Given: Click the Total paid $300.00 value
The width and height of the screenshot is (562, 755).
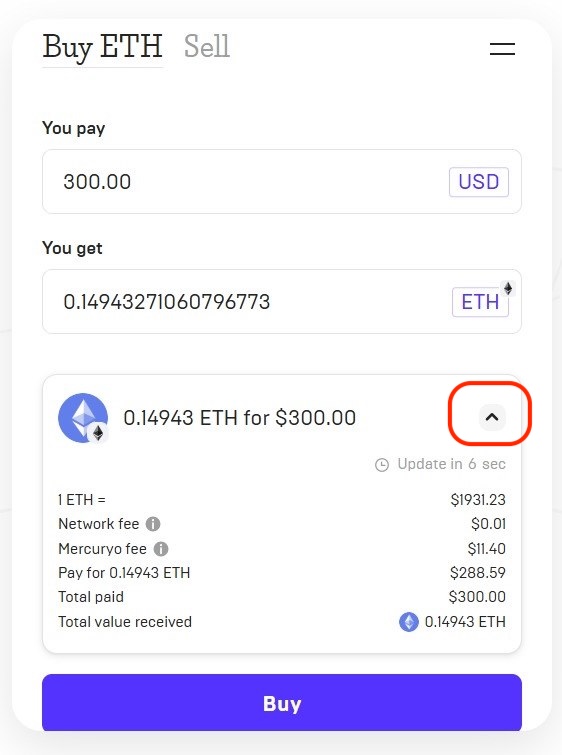Looking at the screenshot, I should tap(477, 597).
